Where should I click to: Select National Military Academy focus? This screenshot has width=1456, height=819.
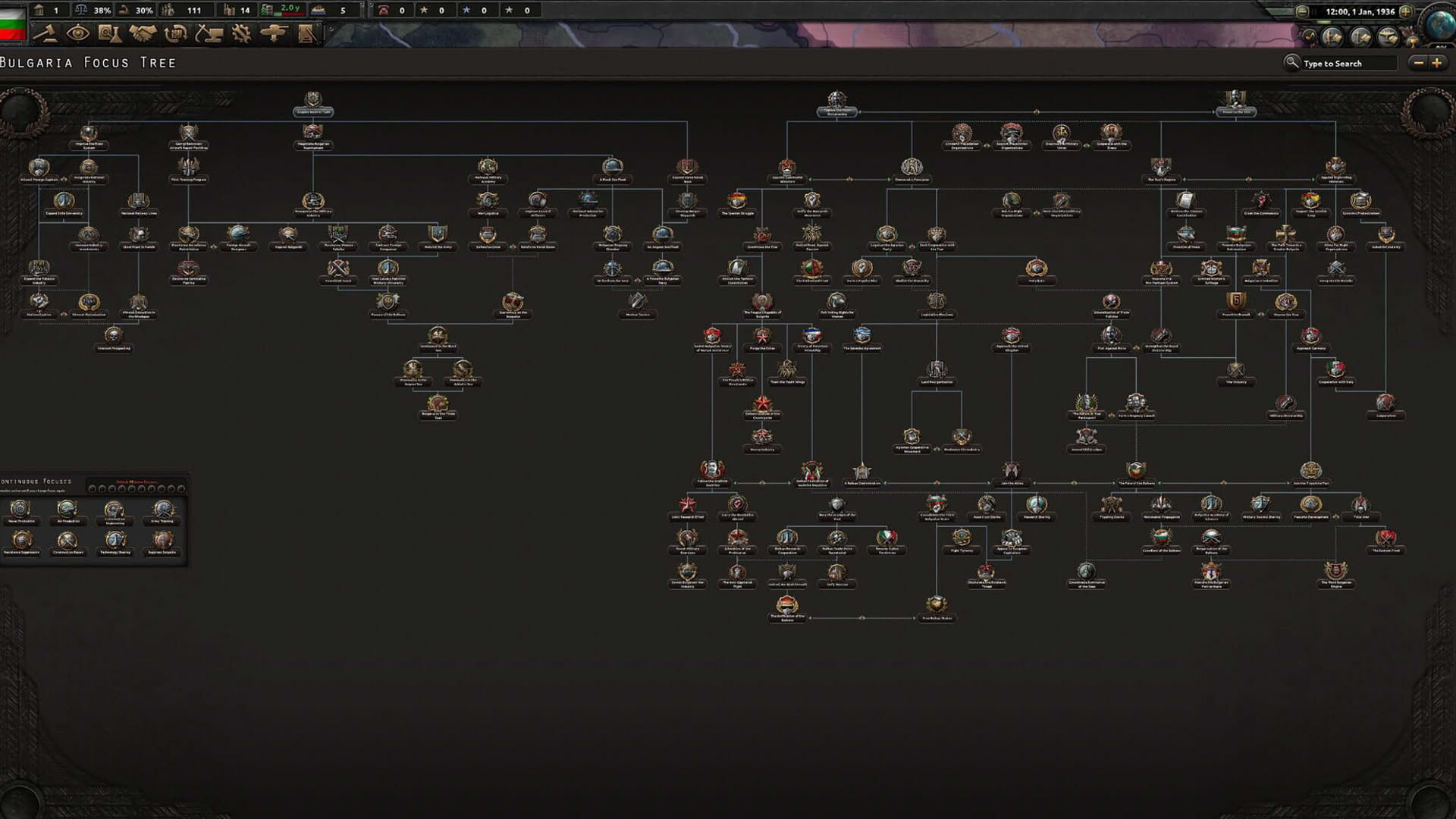coord(488,171)
